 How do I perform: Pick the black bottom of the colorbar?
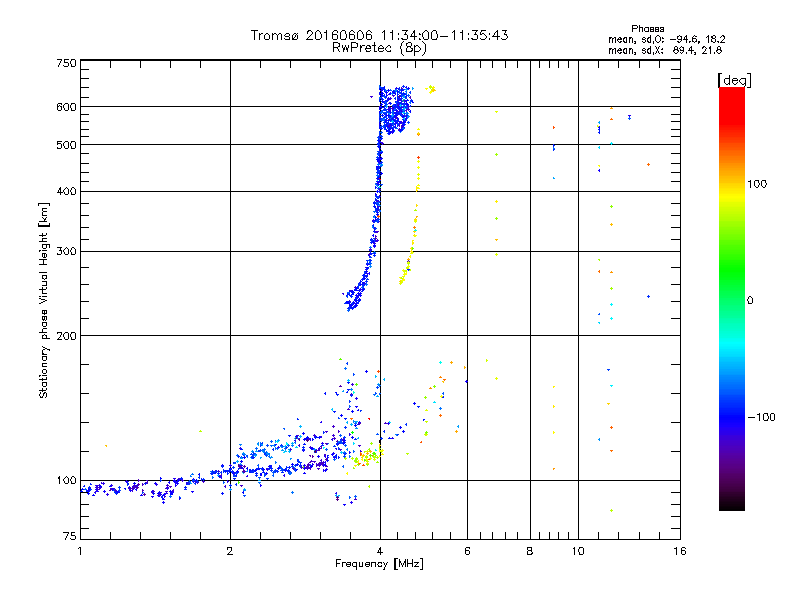(x=732, y=504)
